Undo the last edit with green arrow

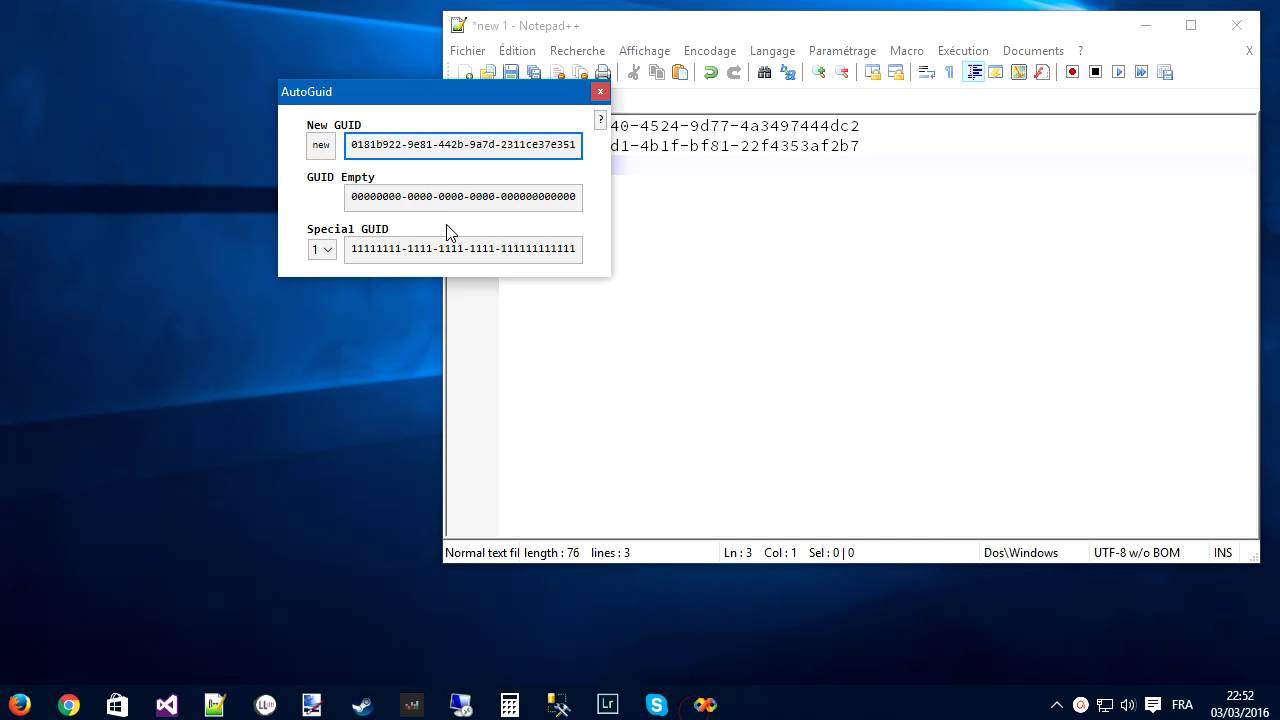pos(710,72)
